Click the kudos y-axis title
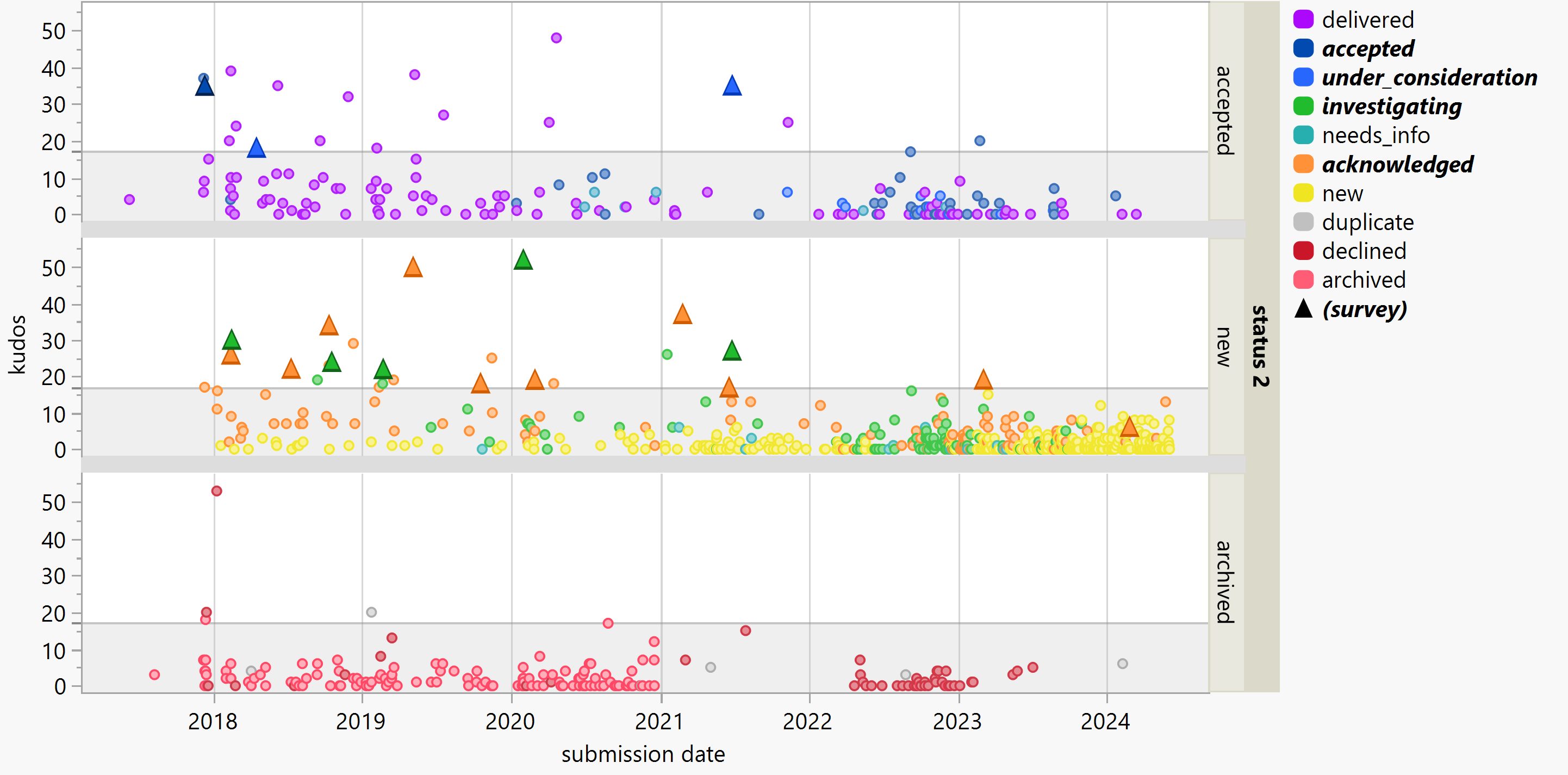This screenshot has height=775, width=1568. pyautogui.click(x=17, y=345)
